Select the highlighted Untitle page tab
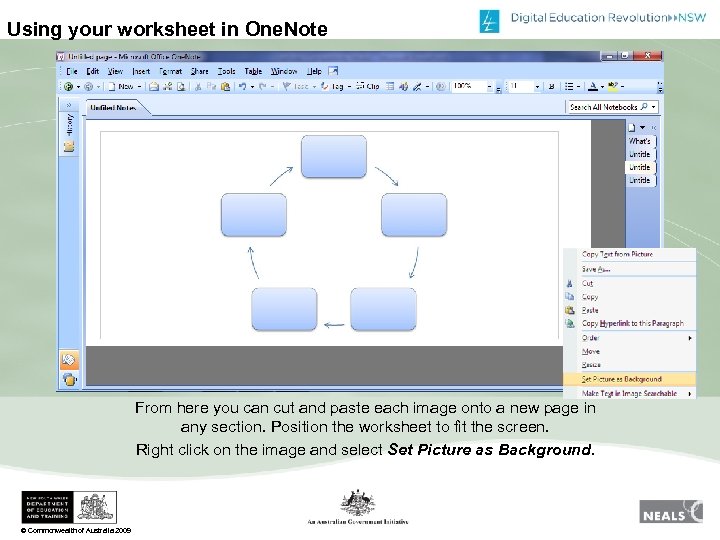Viewport: 720px width, 540px height. pos(641,167)
